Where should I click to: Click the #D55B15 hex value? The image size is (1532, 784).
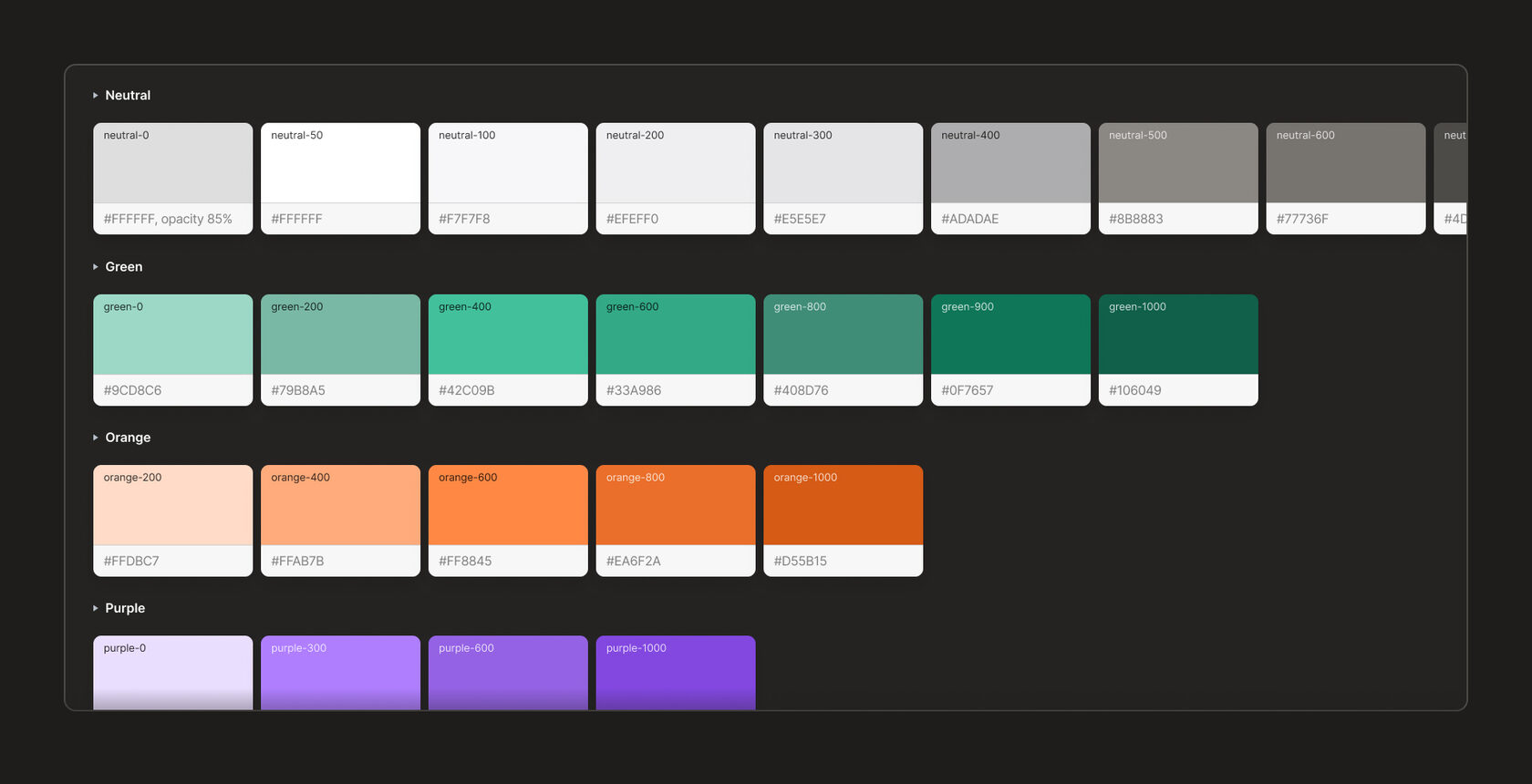(801, 561)
